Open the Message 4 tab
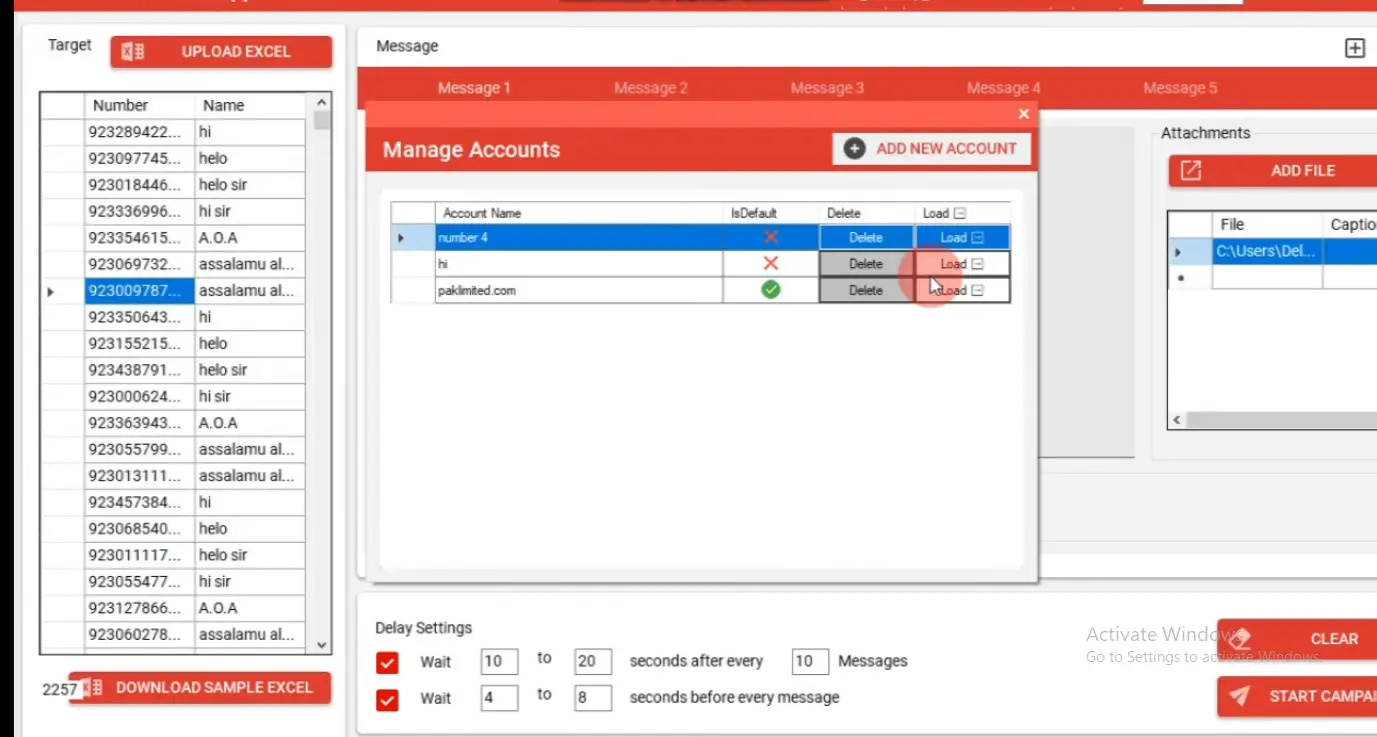The width and height of the screenshot is (1377, 737). tap(1003, 88)
